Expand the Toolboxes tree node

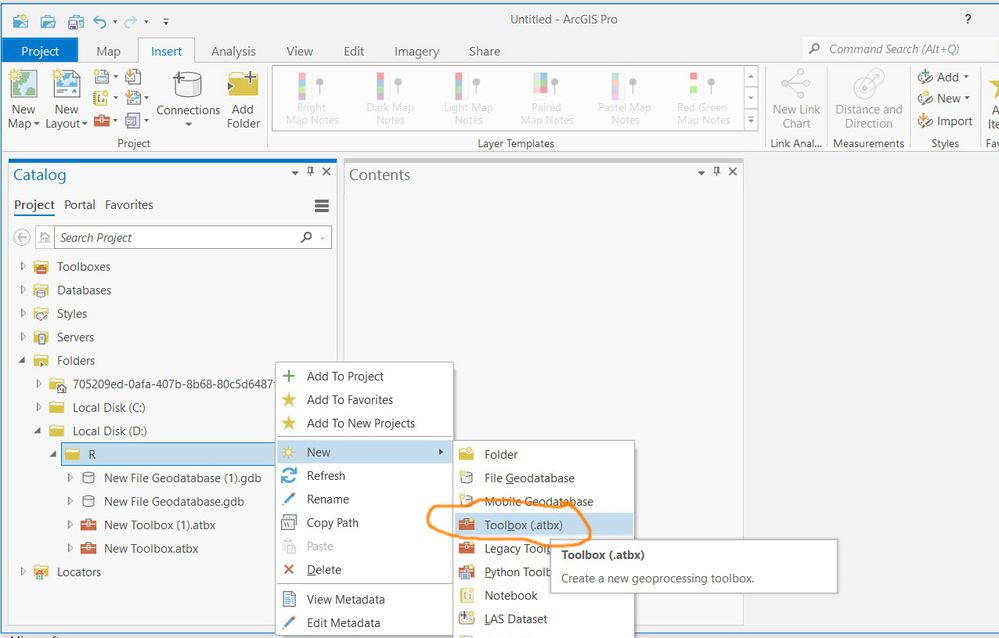click(23, 266)
